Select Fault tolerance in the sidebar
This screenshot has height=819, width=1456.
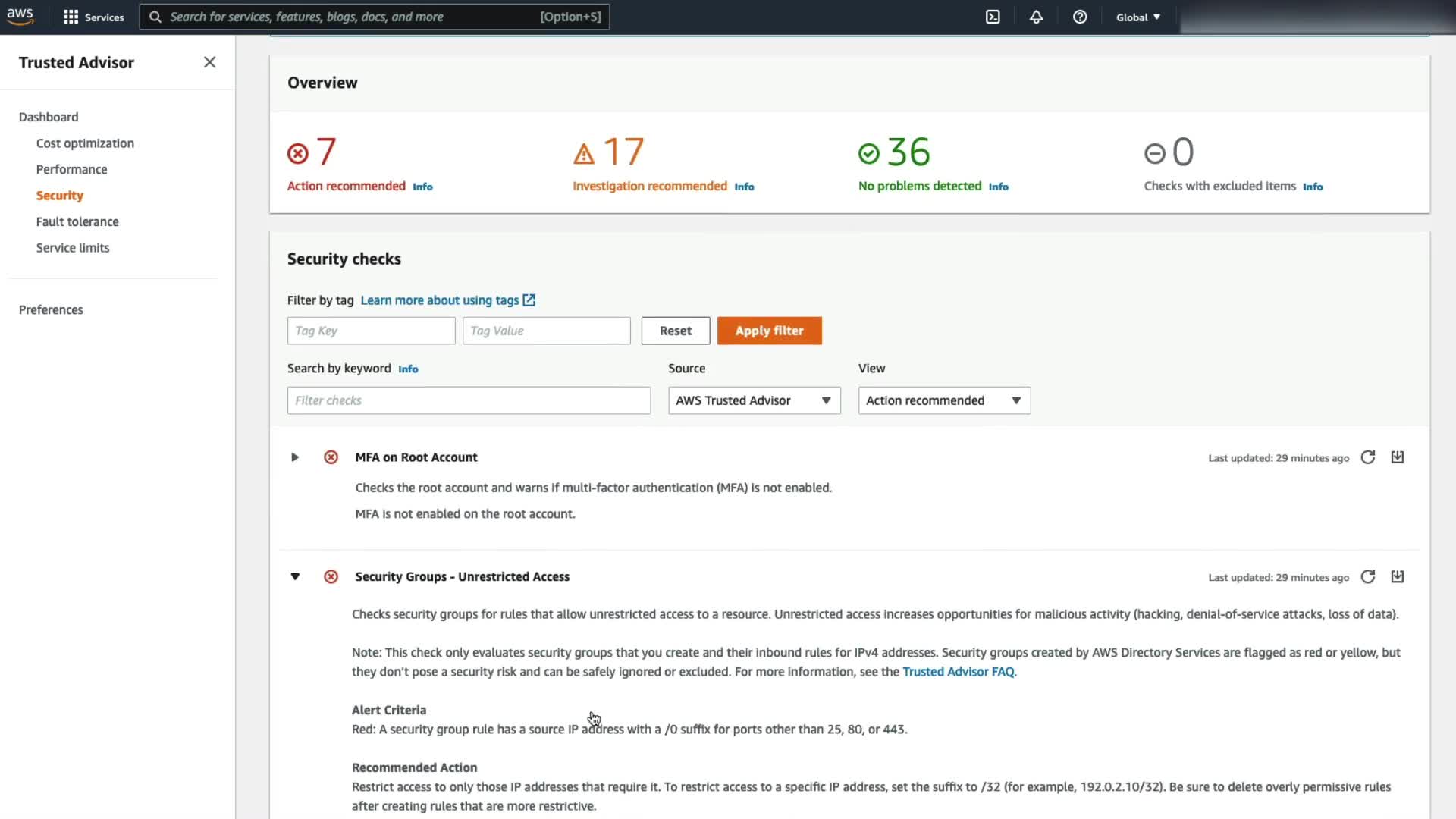(x=77, y=221)
